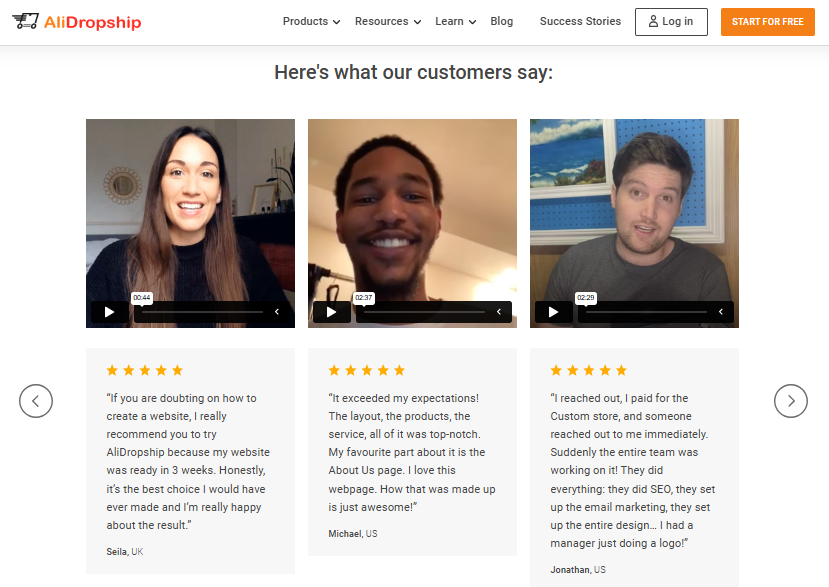
Task: Click the AliDropship cart logo
Action: (77, 22)
